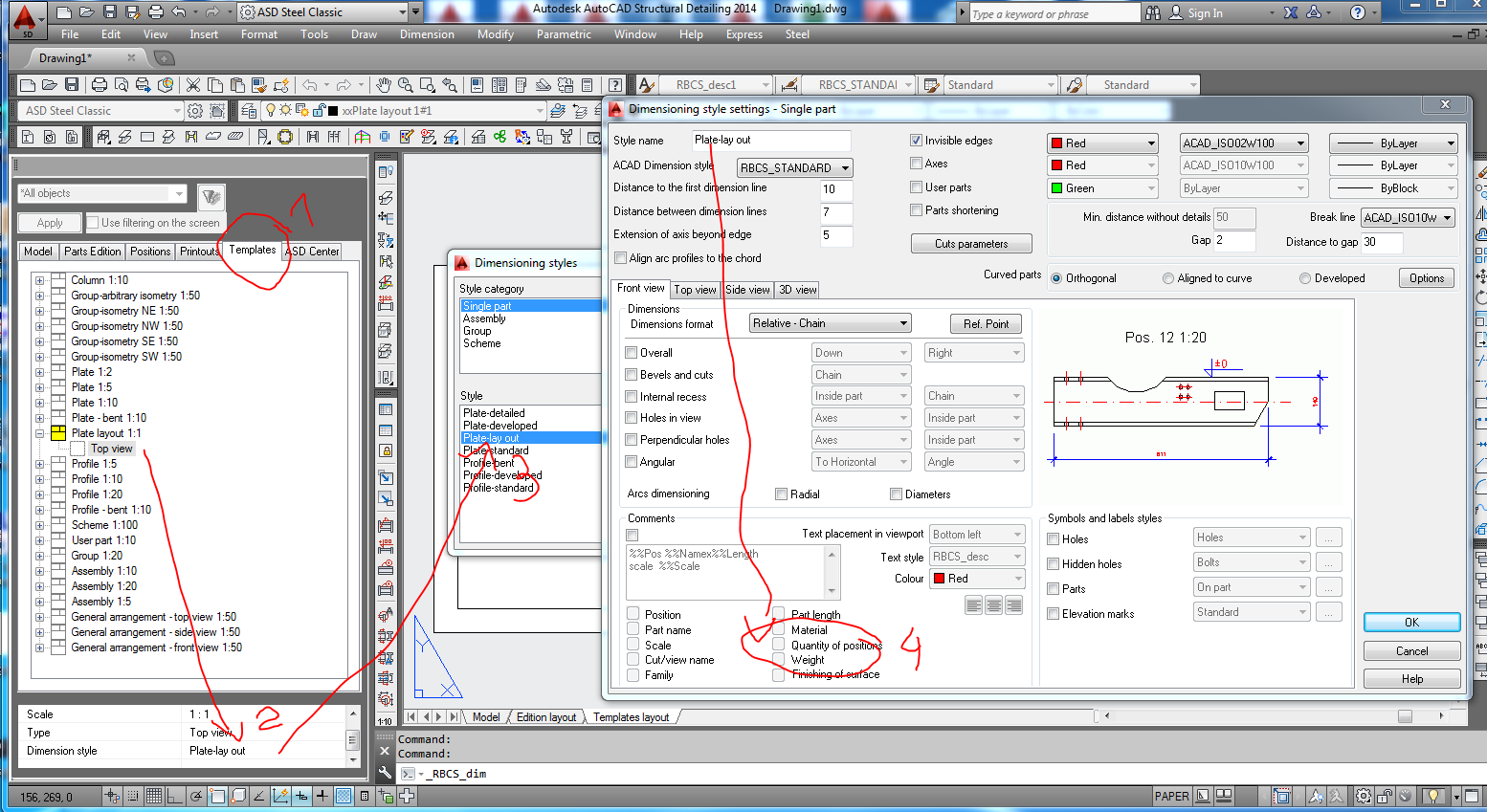Screen dimensions: 1487x812
Task: Click OK in Dimensioning style settings
Action: [x=1411, y=623]
